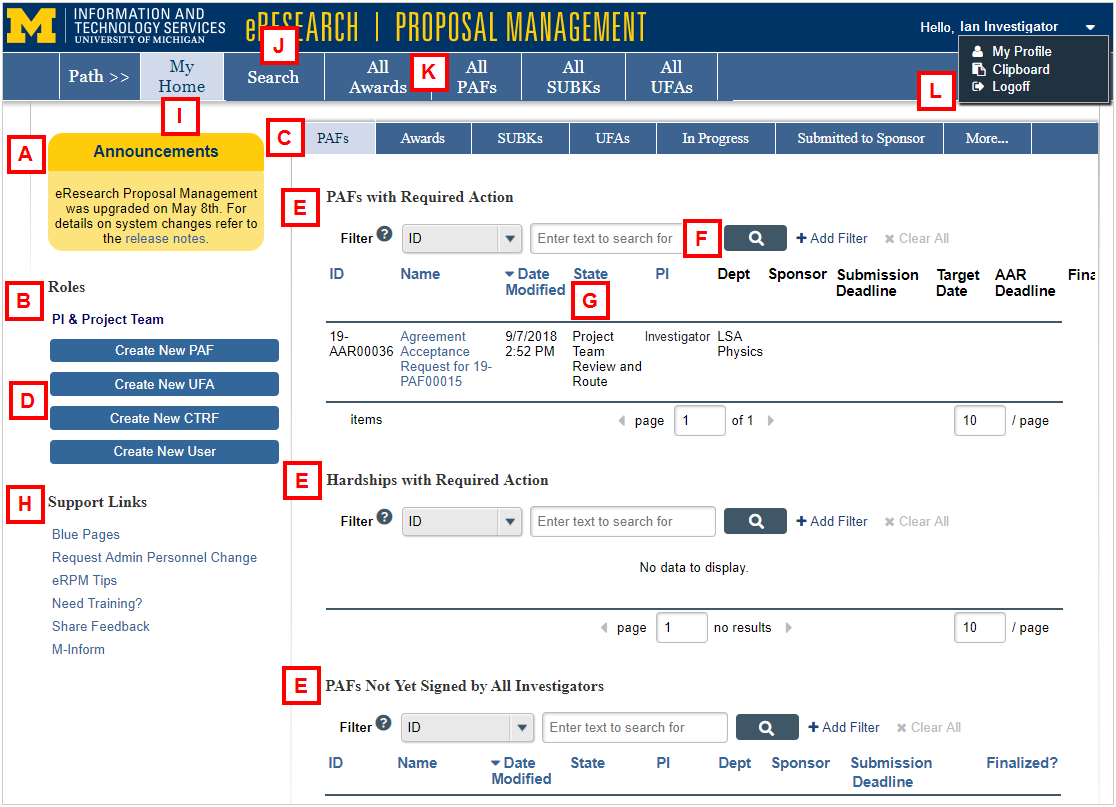
Task: Switch to the Awards tab
Action: coord(422,139)
